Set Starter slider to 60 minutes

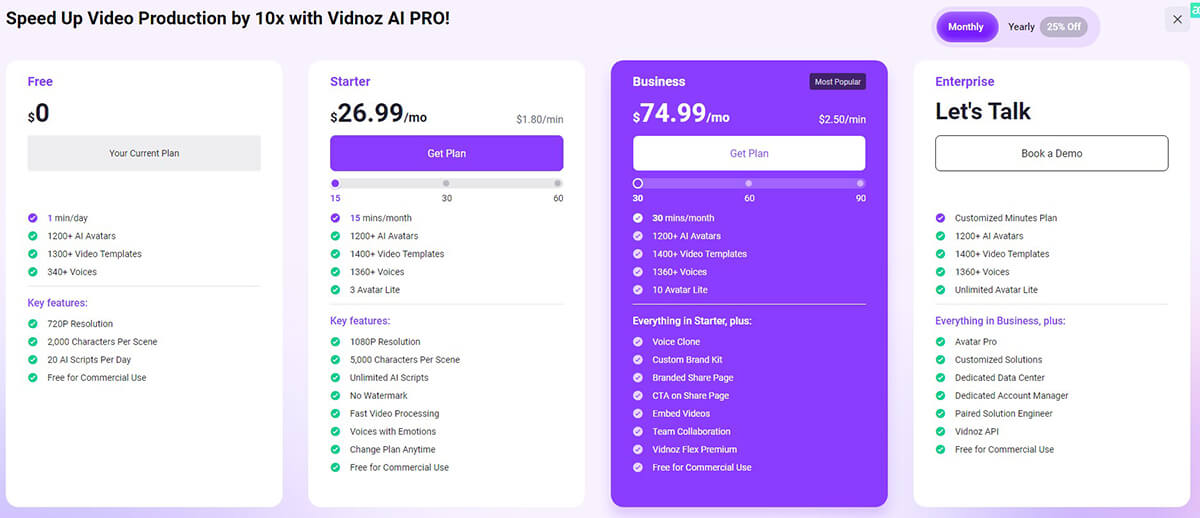coord(558,184)
